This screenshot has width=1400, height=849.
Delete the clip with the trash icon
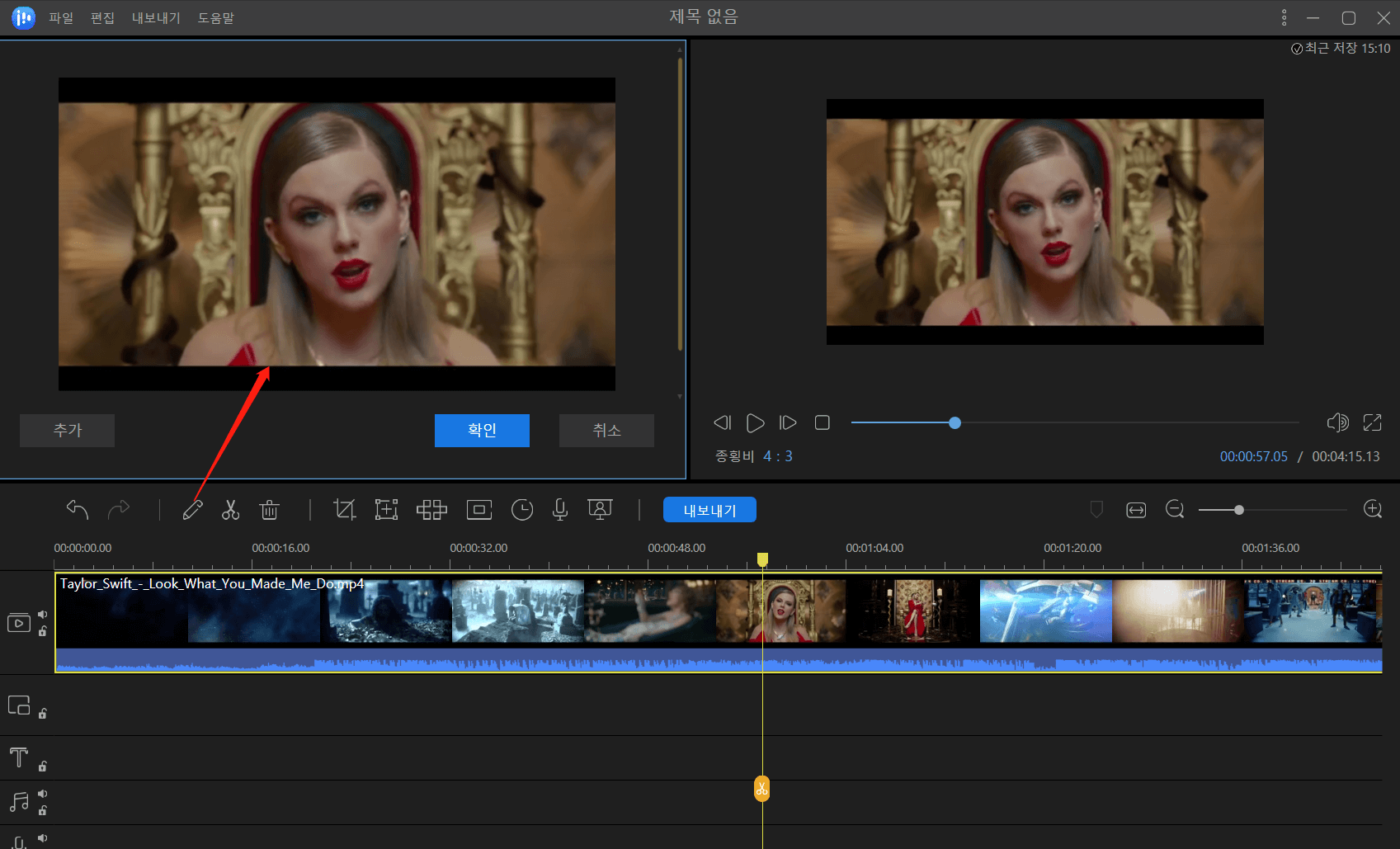tap(269, 510)
